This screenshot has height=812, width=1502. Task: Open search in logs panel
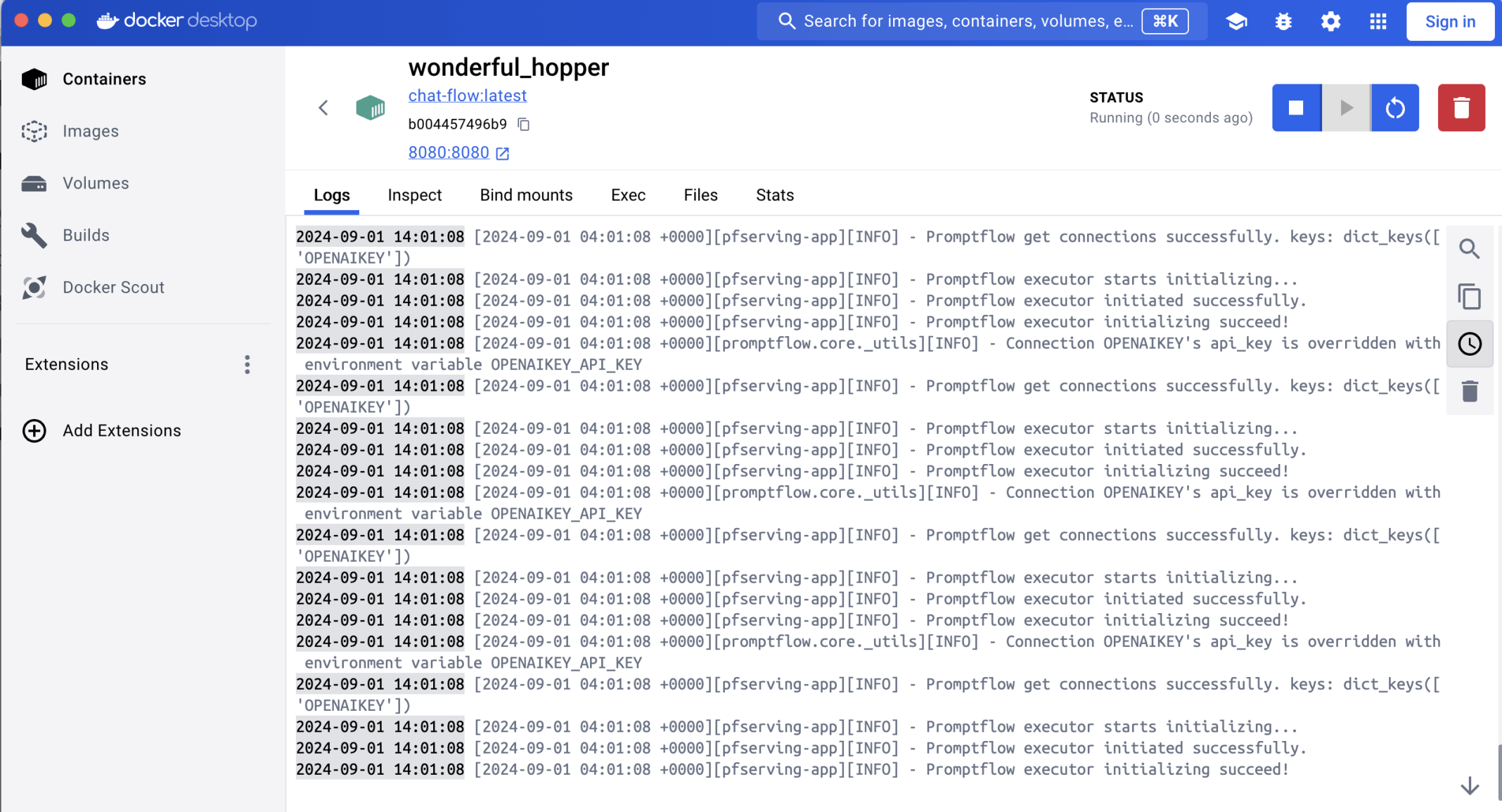(x=1469, y=249)
